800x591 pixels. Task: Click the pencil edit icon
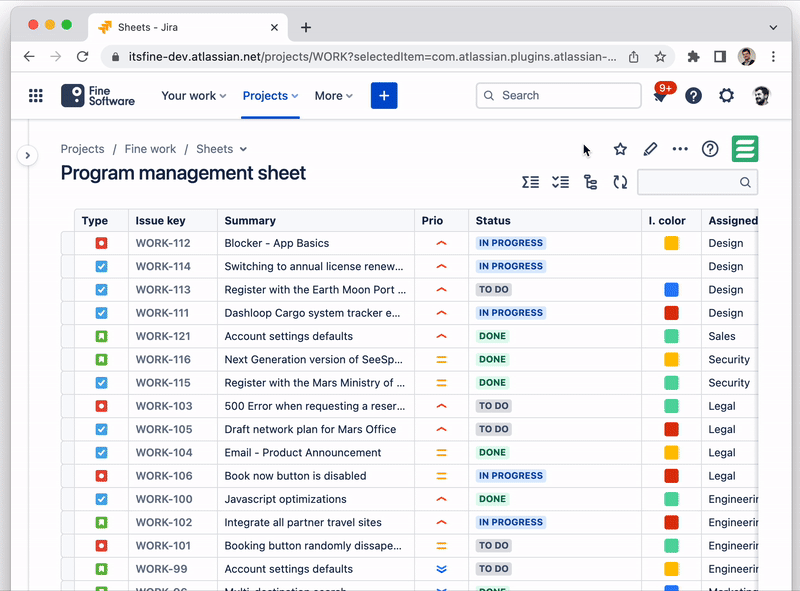tap(650, 149)
